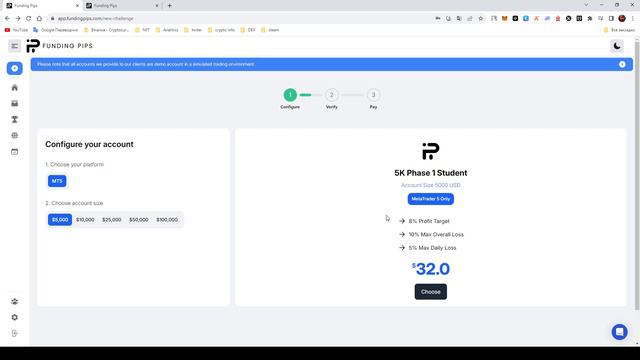This screenshot has height=360, width=640.
Task: Select the $25,000 account size
Action: [x=112, y=220]
